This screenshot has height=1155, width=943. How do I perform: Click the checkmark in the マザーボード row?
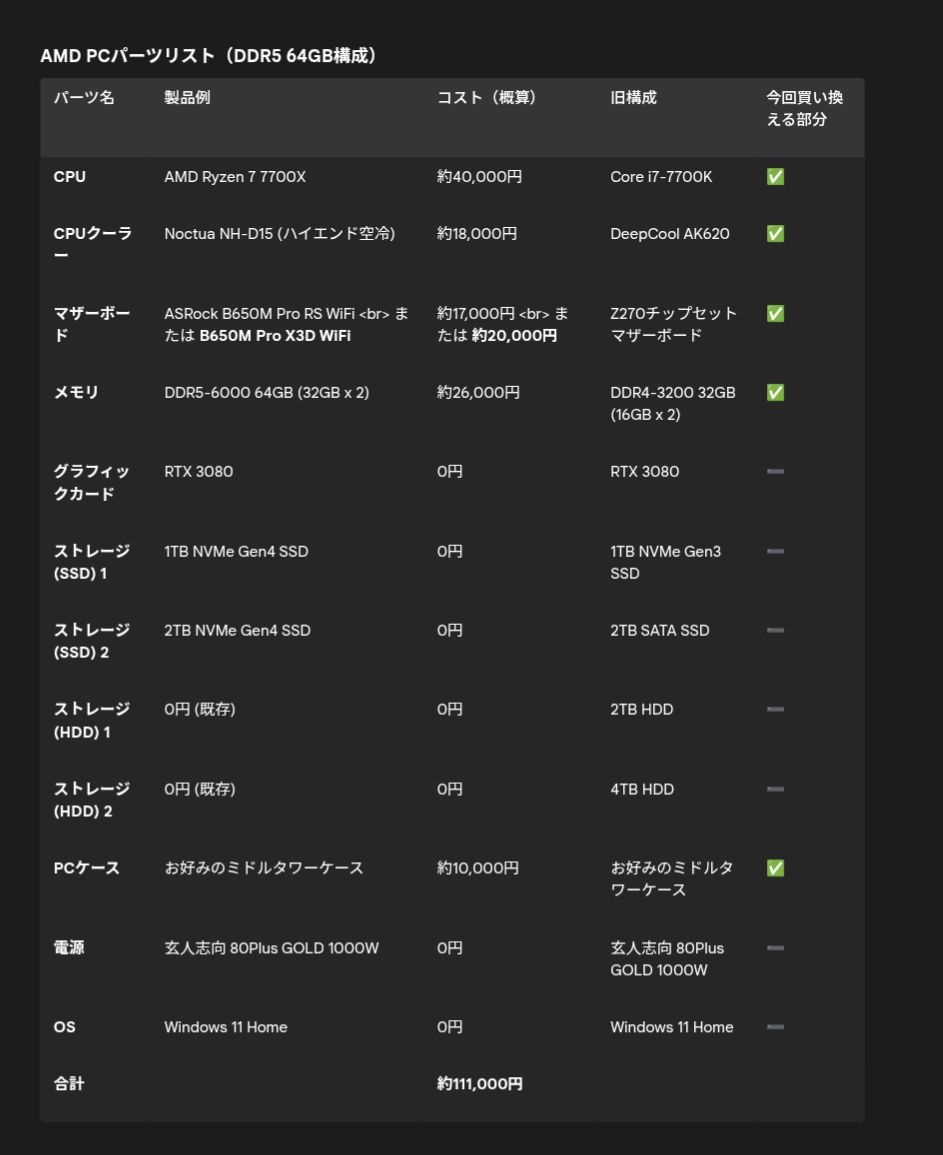click(x=775, y=314)
